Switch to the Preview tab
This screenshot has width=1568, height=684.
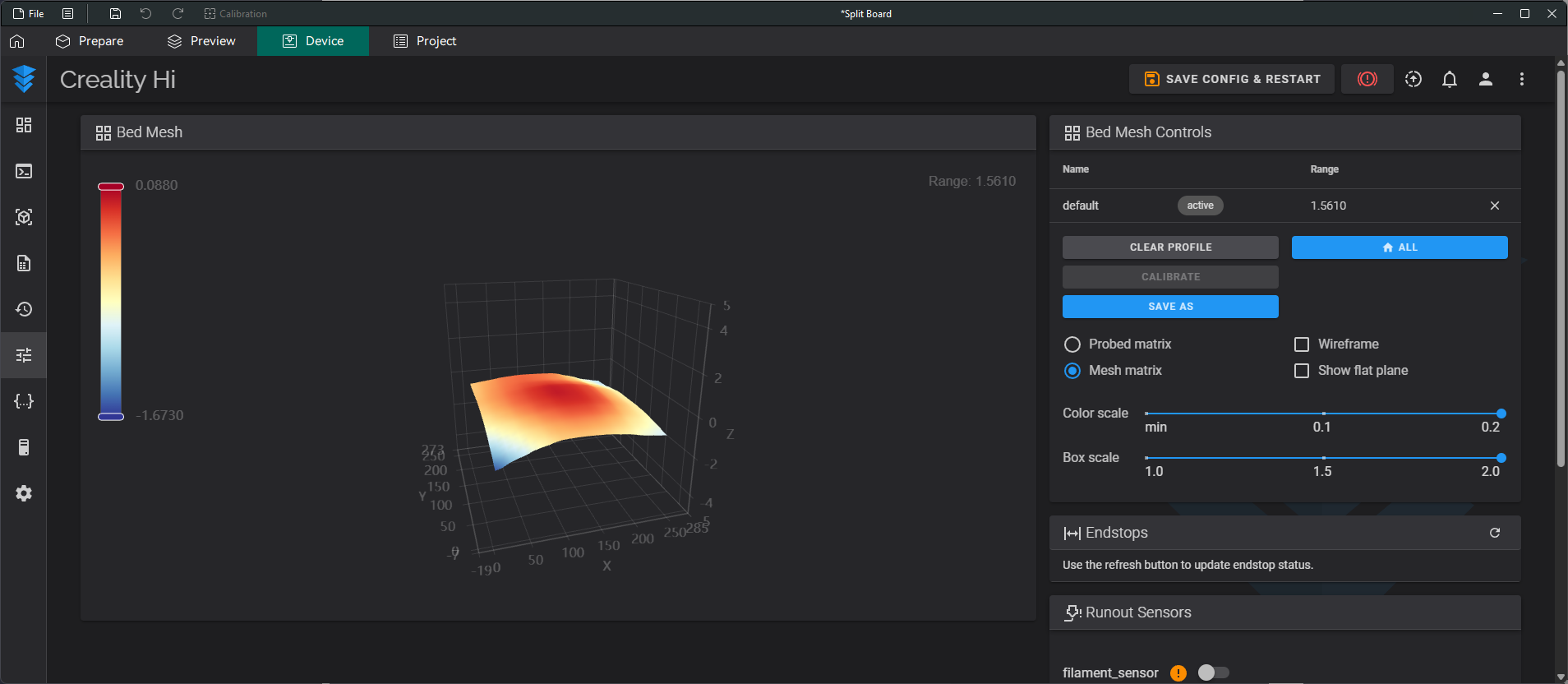click(x=201, y=41)
